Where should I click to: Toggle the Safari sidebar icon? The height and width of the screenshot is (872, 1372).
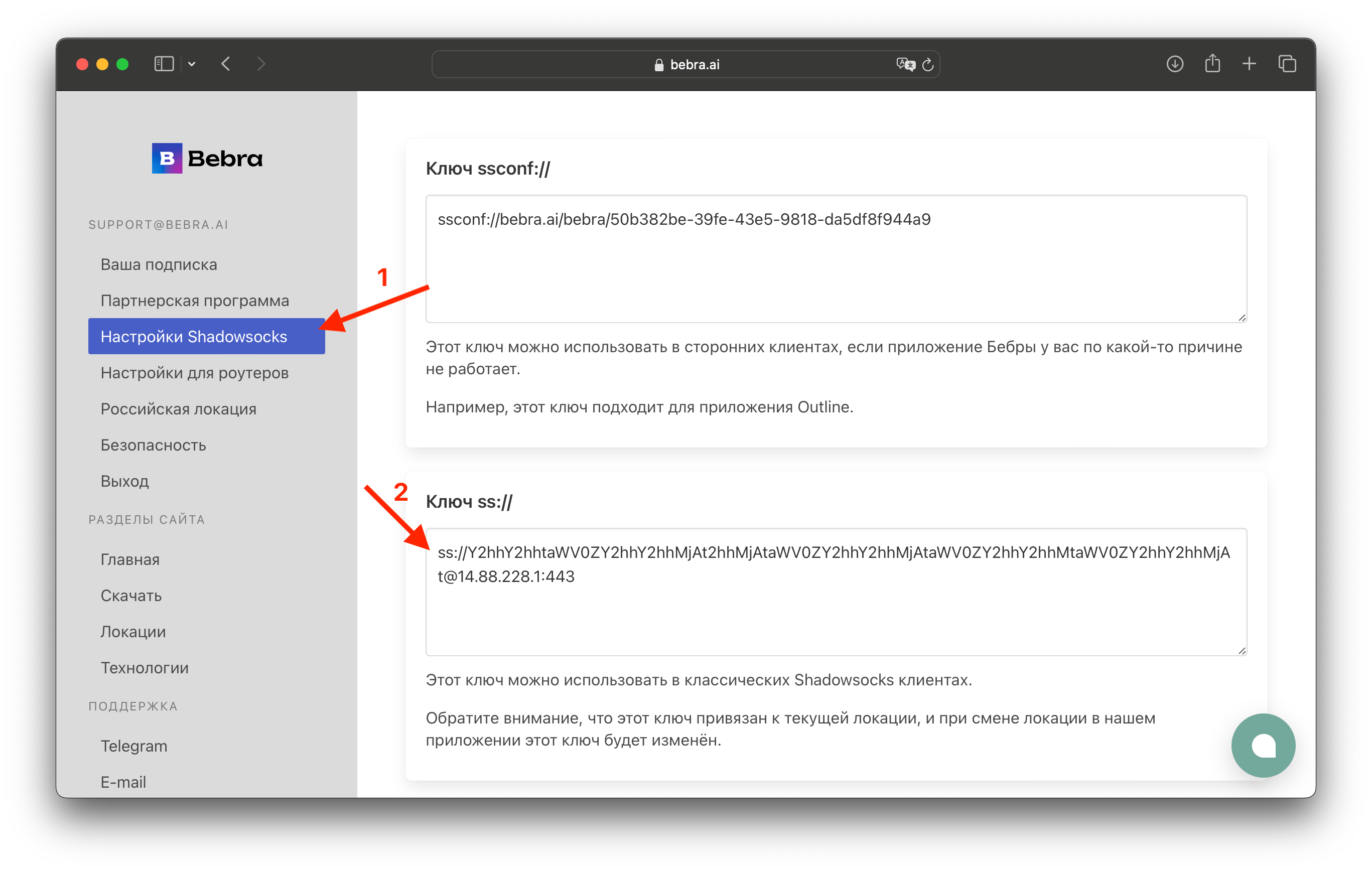tap(164, 64)
